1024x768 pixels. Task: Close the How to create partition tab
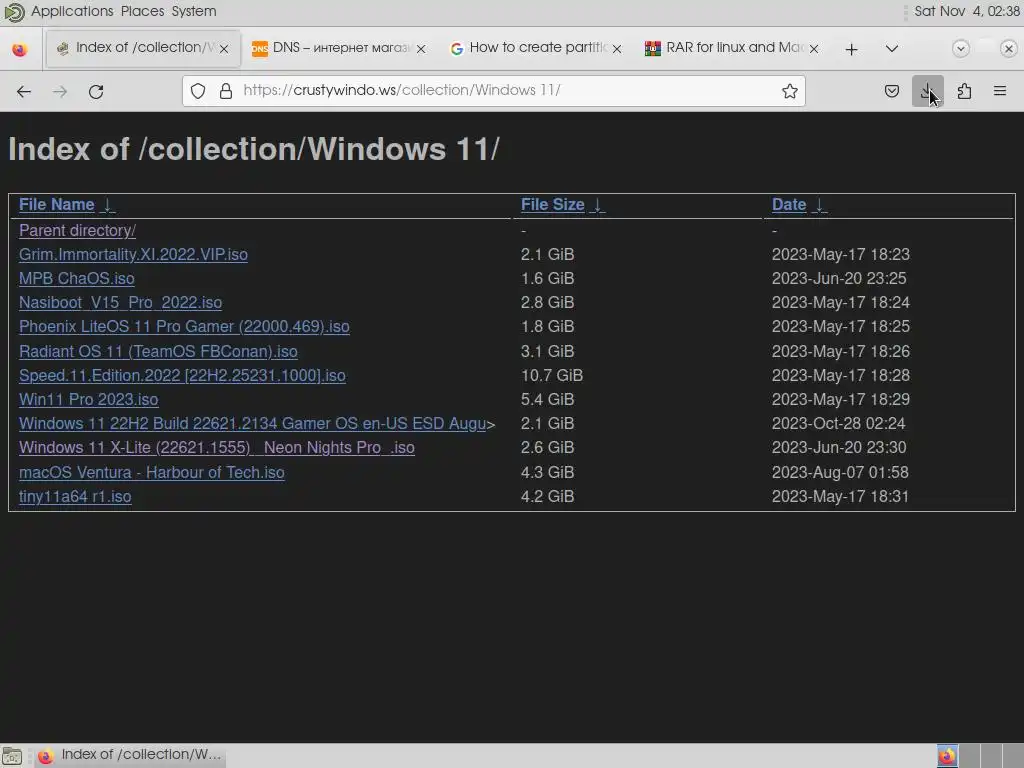616,49
